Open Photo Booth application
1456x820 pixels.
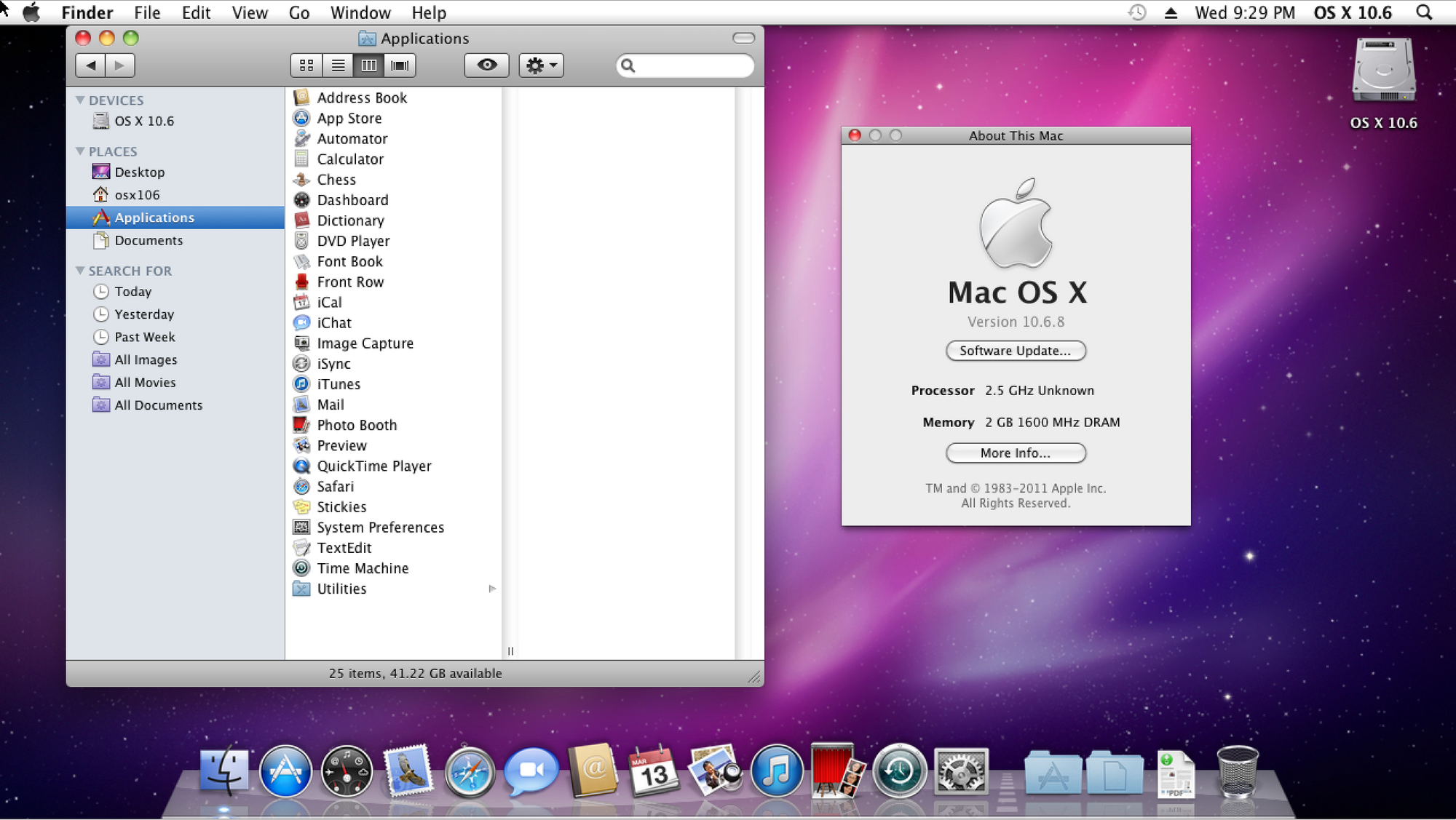point(357,425)
